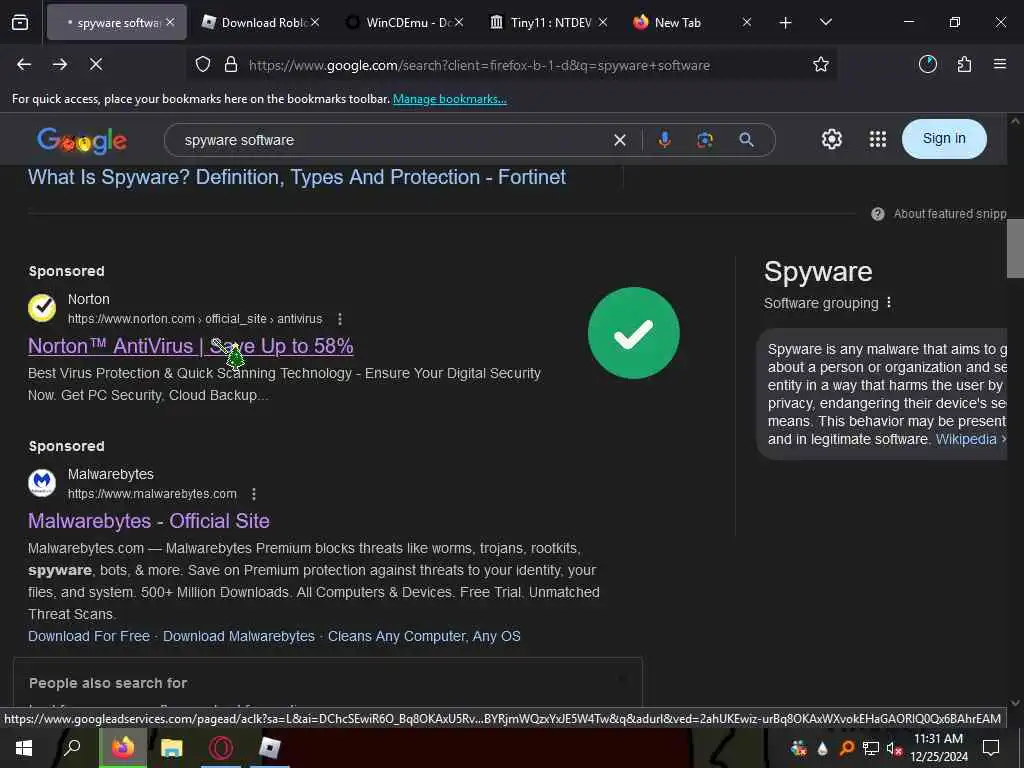Viewport: 1024px width, 768px height.
Task: Sign in to Google account
Action: [x=944, y=138]
